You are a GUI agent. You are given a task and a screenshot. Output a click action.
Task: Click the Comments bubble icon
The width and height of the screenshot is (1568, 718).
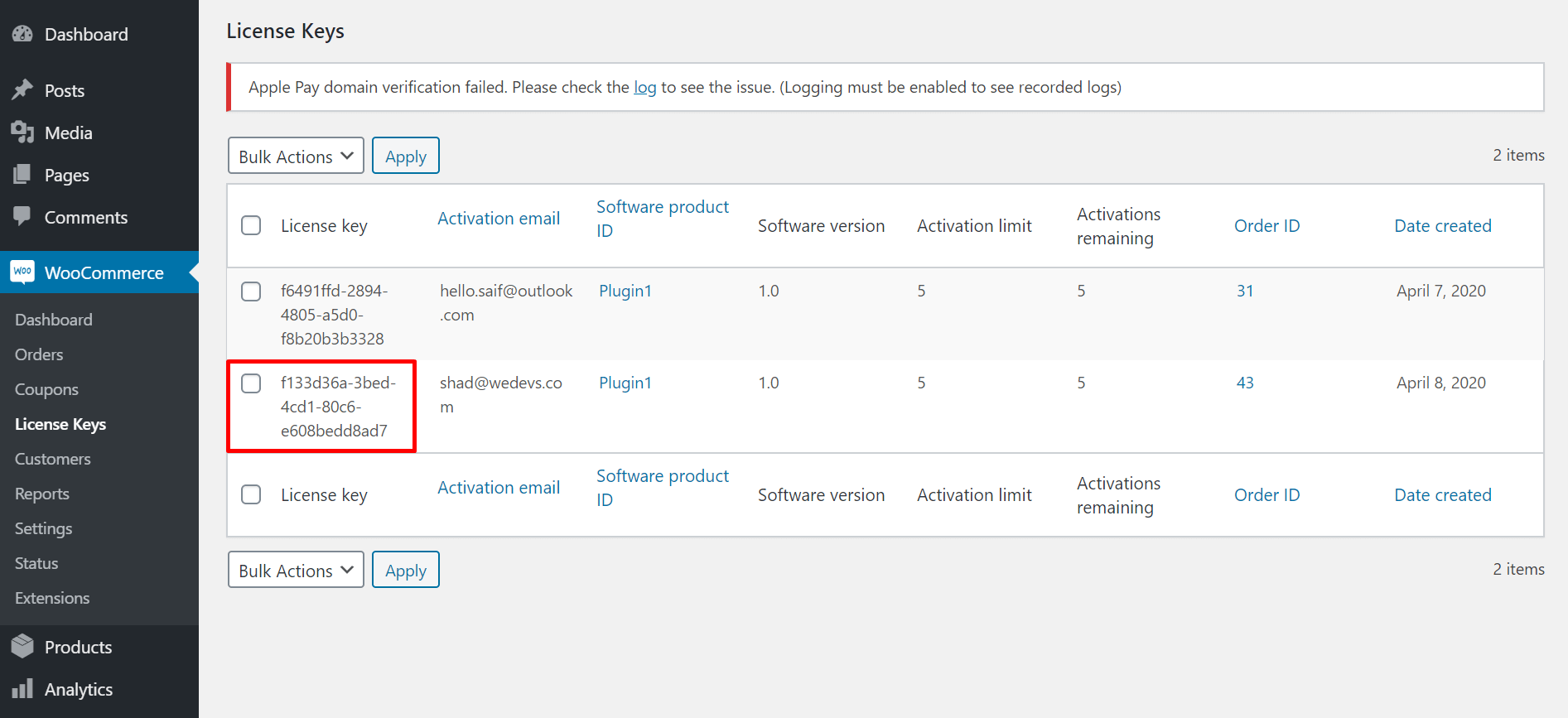coord(22,216)
